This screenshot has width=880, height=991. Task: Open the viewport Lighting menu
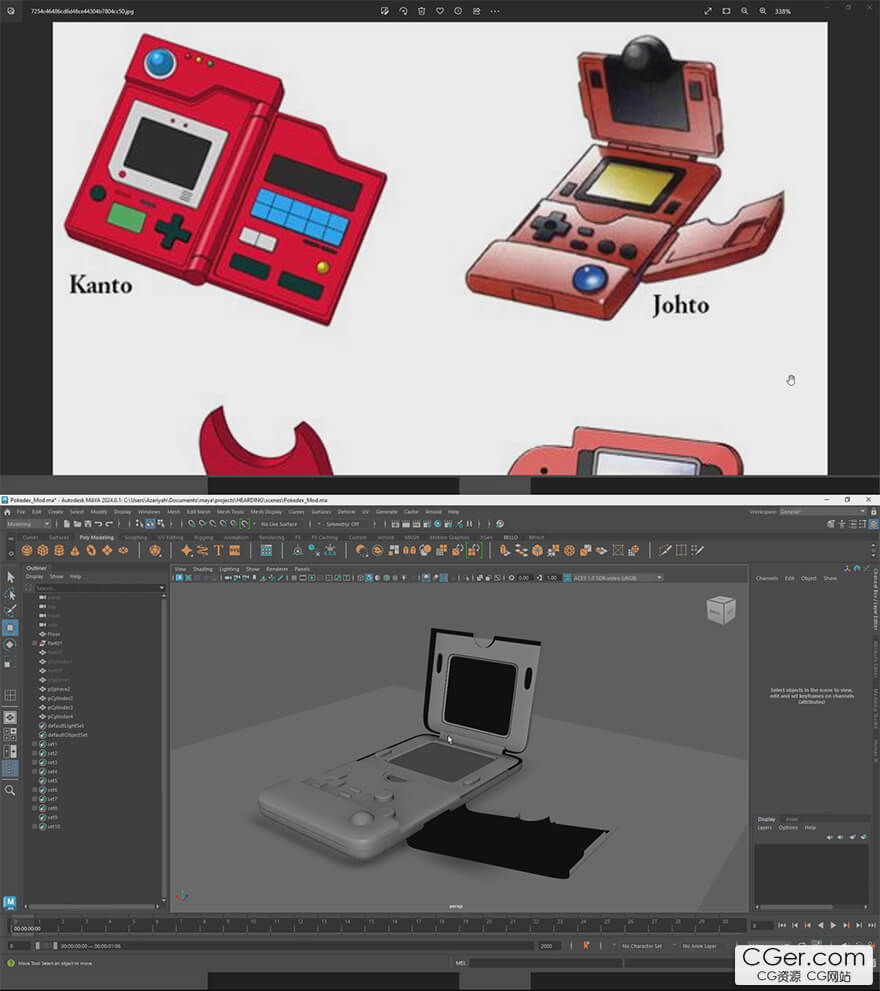tap(229, 569)
